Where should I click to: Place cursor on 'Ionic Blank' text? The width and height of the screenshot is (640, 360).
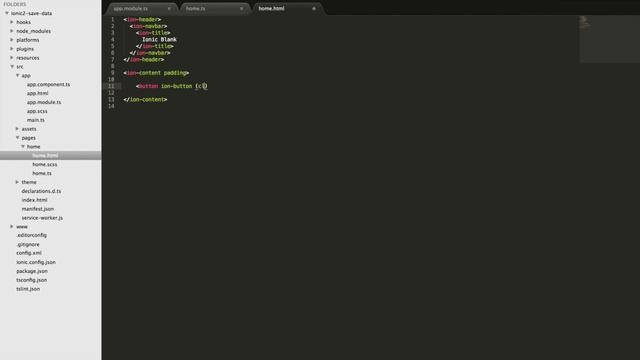click(x=159, y=40)
